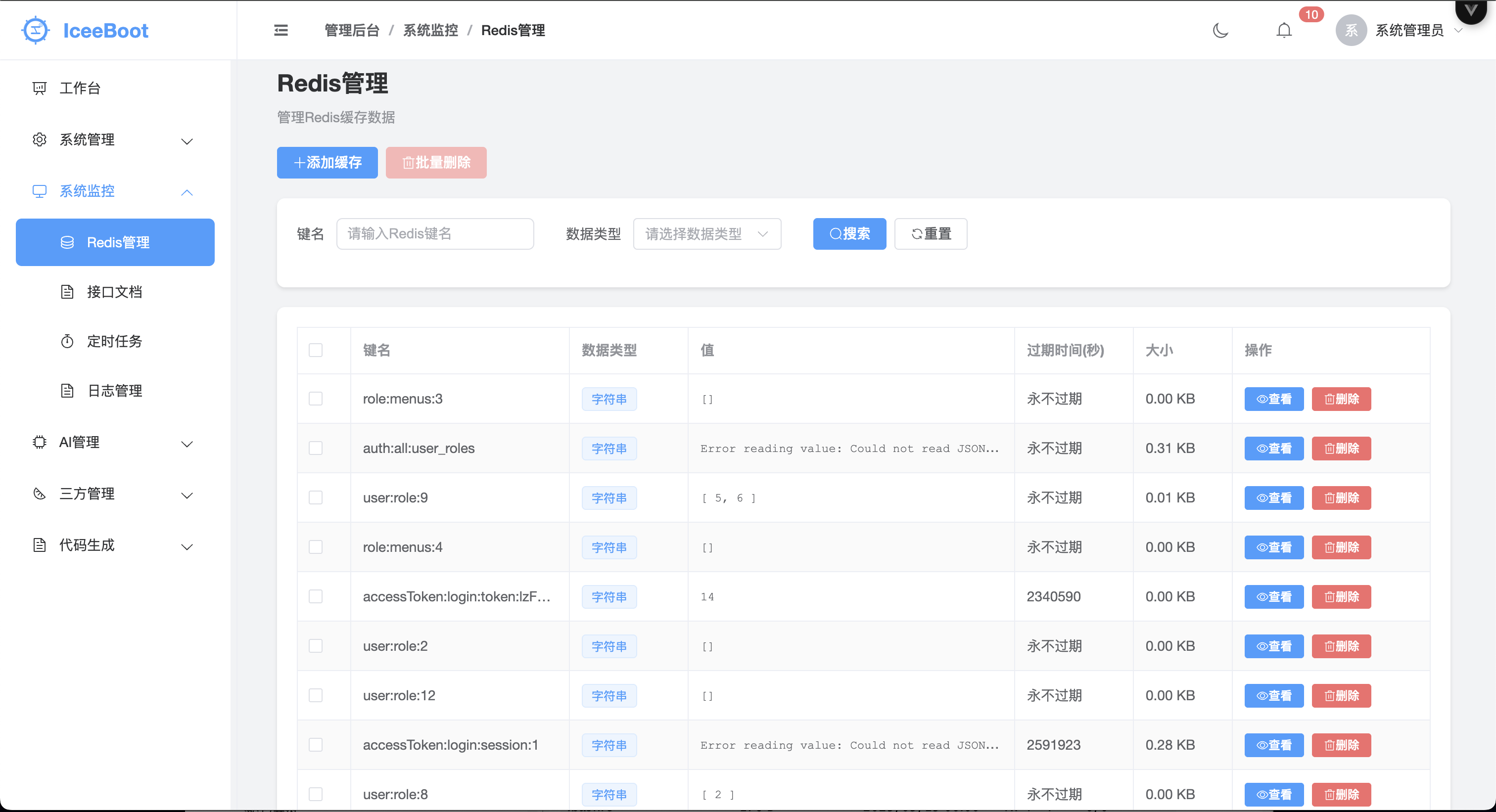Image resolution: width=1496 pixels, height=812 pixels.
Task: Click the 系统监控 monitor icon
Action: point(40,191)
